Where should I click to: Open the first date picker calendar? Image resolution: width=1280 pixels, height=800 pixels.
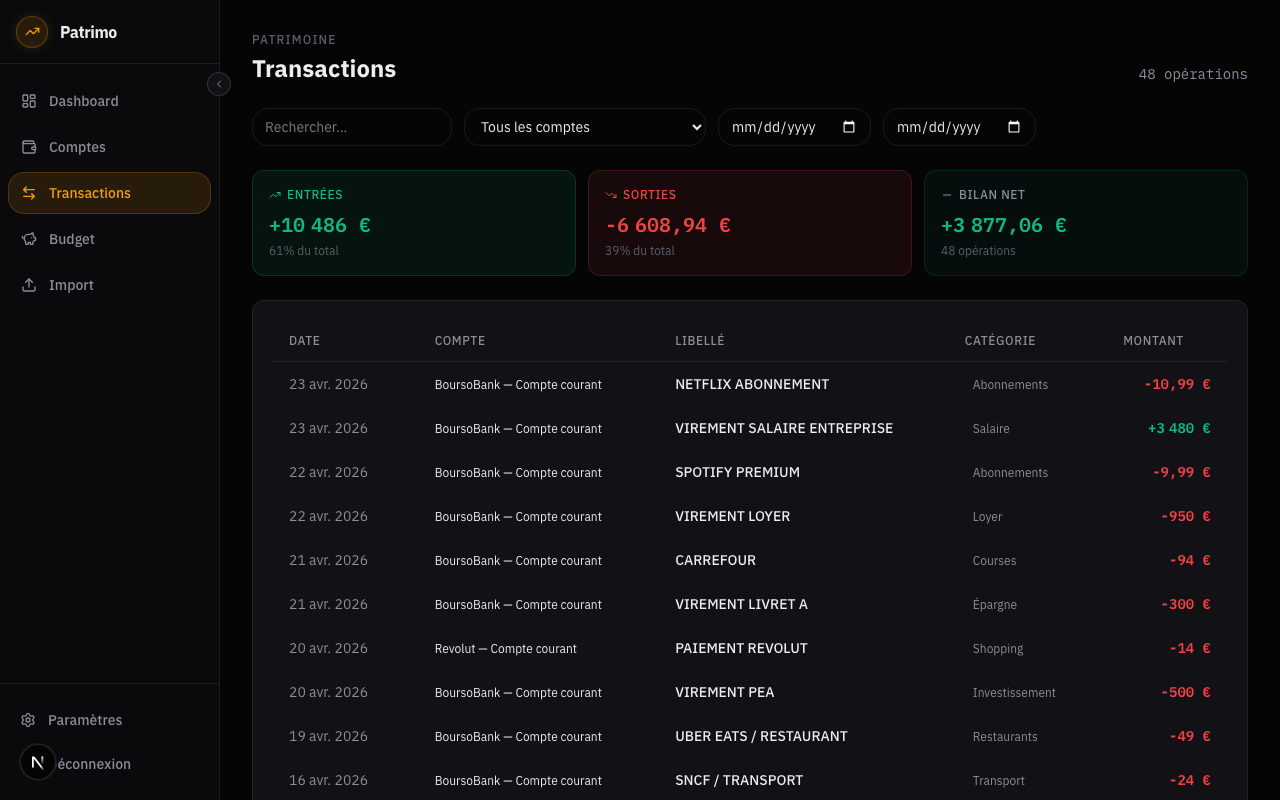(x=849, y=127)
